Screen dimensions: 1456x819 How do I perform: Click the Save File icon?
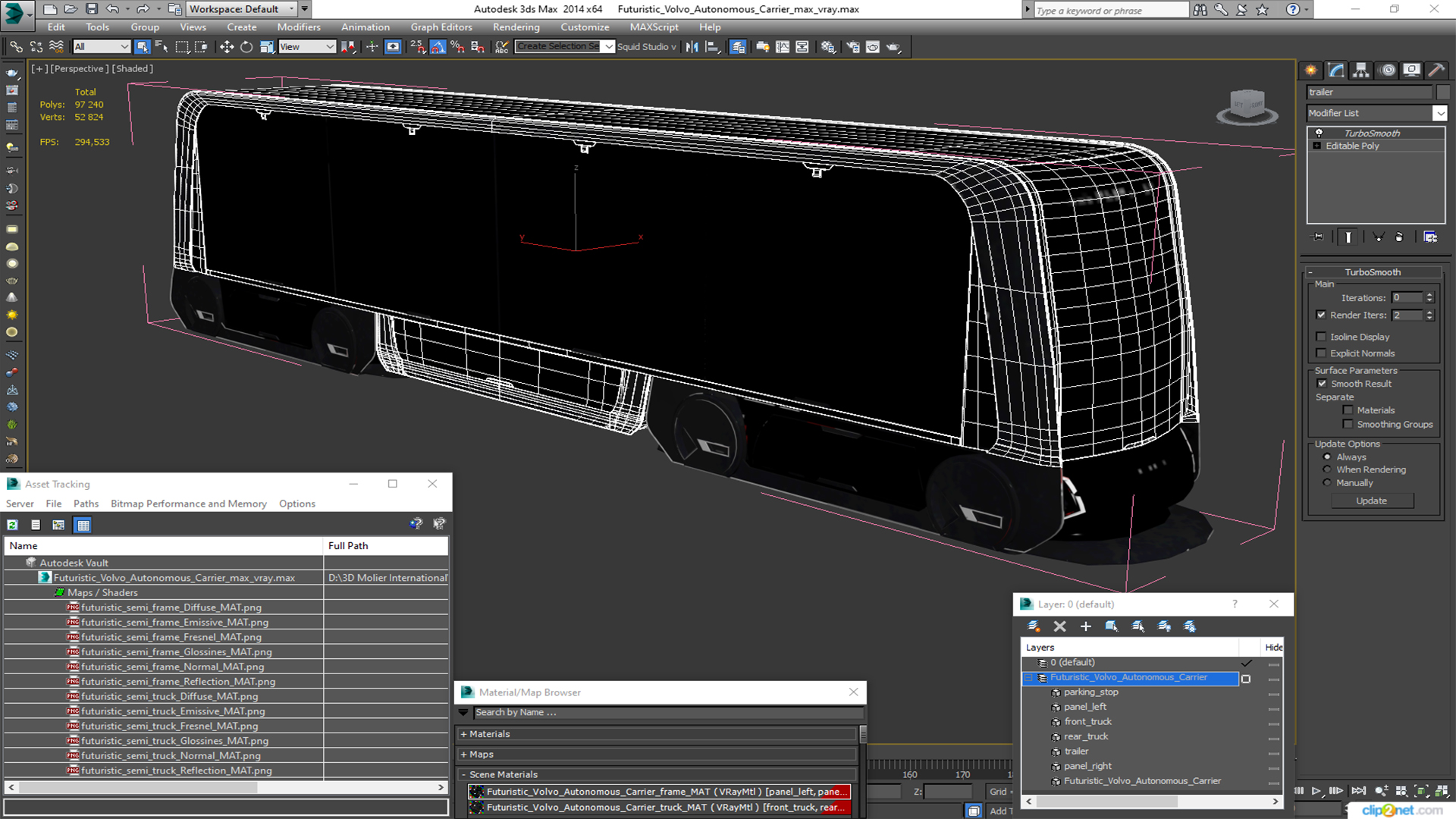[x=92, y=9]
